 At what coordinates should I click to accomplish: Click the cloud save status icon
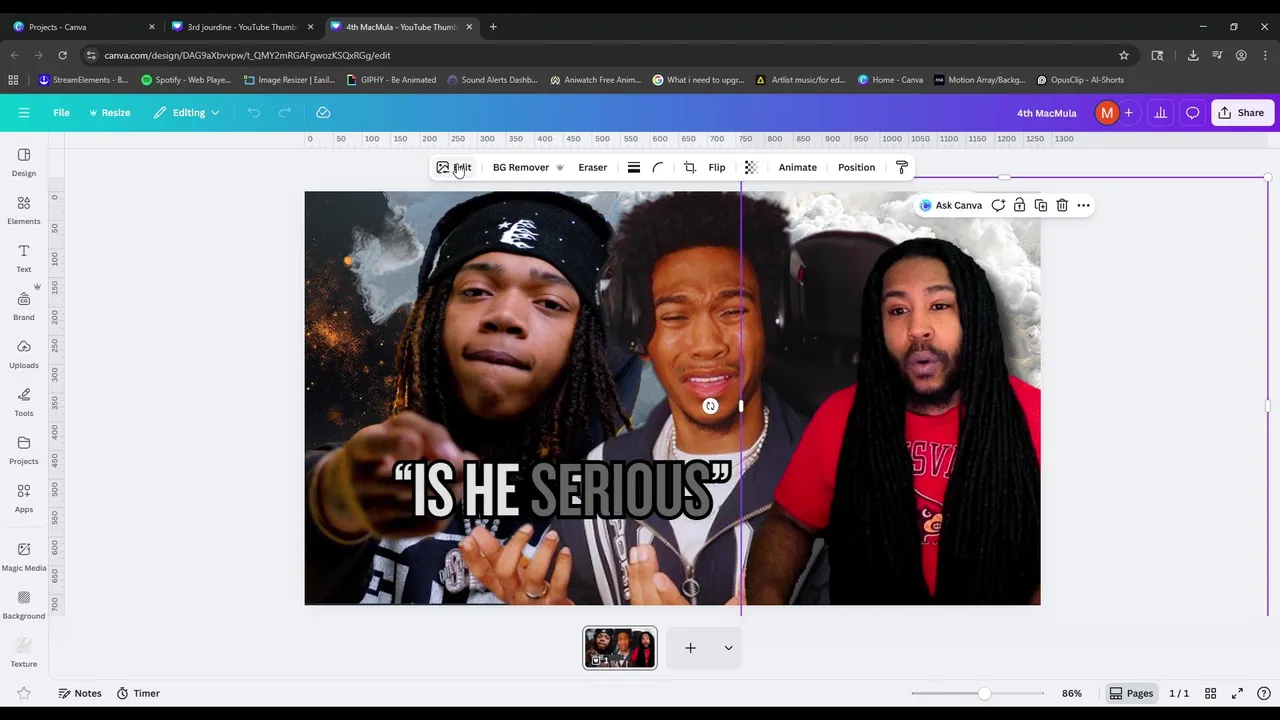[x=323, y=113]
